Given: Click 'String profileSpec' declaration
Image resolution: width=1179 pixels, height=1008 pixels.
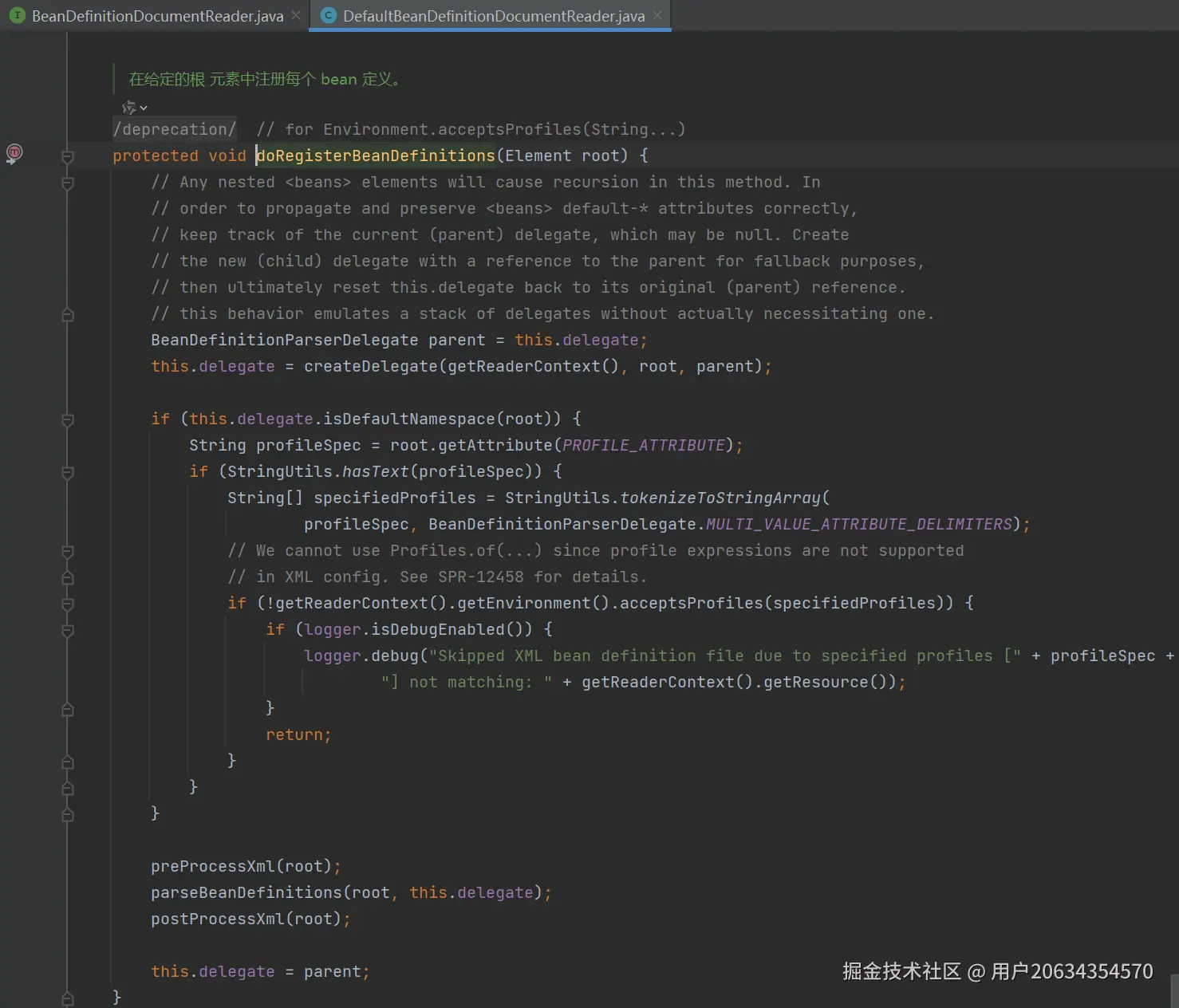Looking at the screenshot, I should (275, 445).
